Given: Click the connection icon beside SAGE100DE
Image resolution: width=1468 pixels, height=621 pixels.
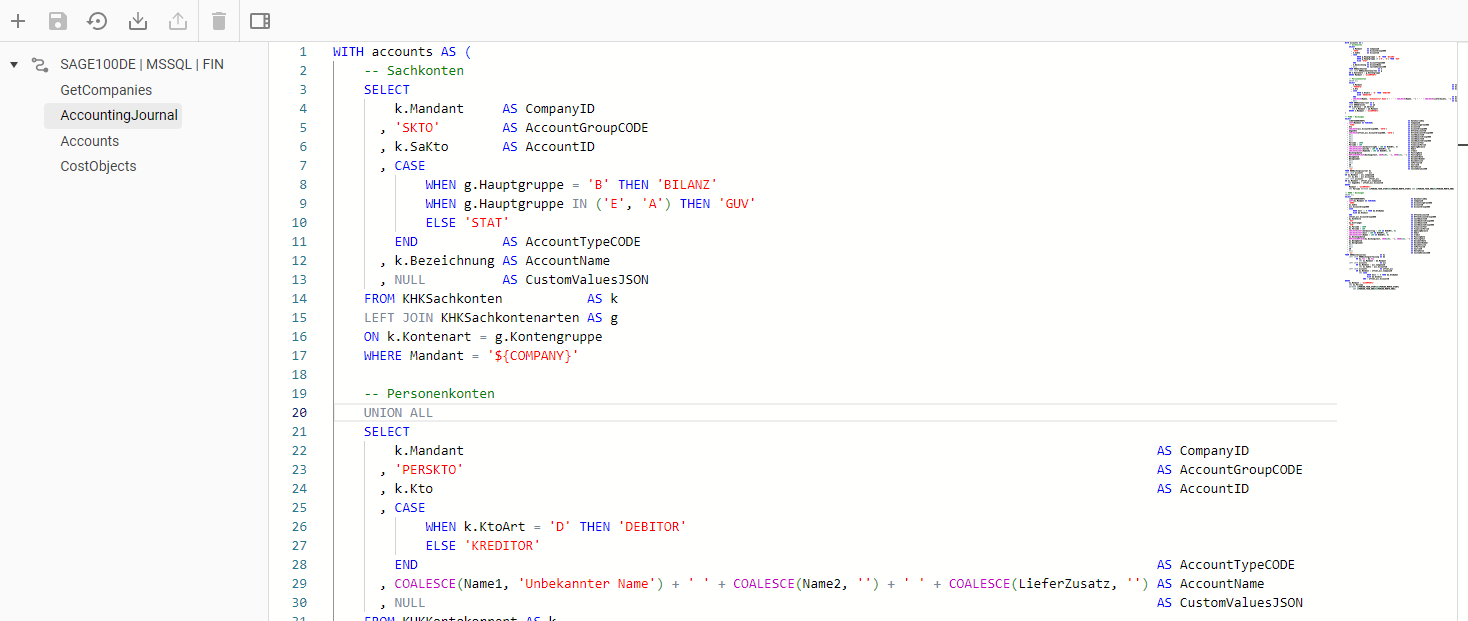Looking at the screenshot, I should pyautogui.click(x=40, y=65).
